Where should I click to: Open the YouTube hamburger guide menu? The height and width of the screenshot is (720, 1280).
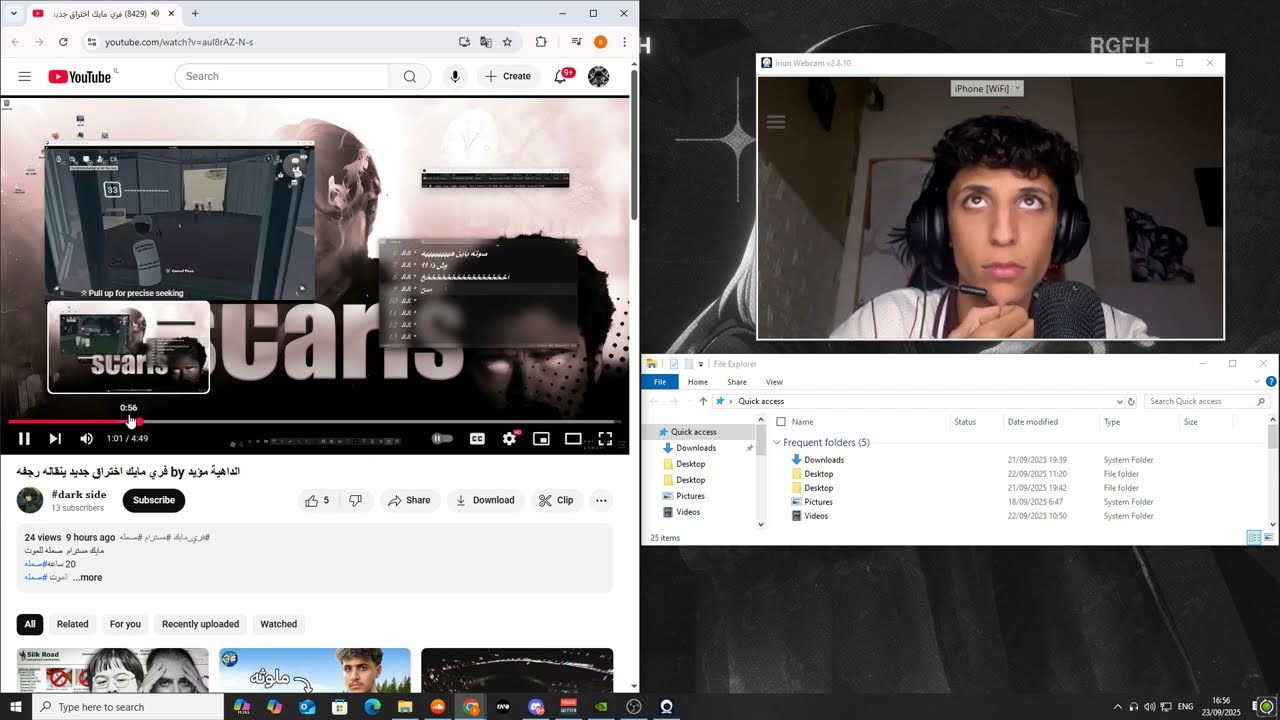point(25,76)
